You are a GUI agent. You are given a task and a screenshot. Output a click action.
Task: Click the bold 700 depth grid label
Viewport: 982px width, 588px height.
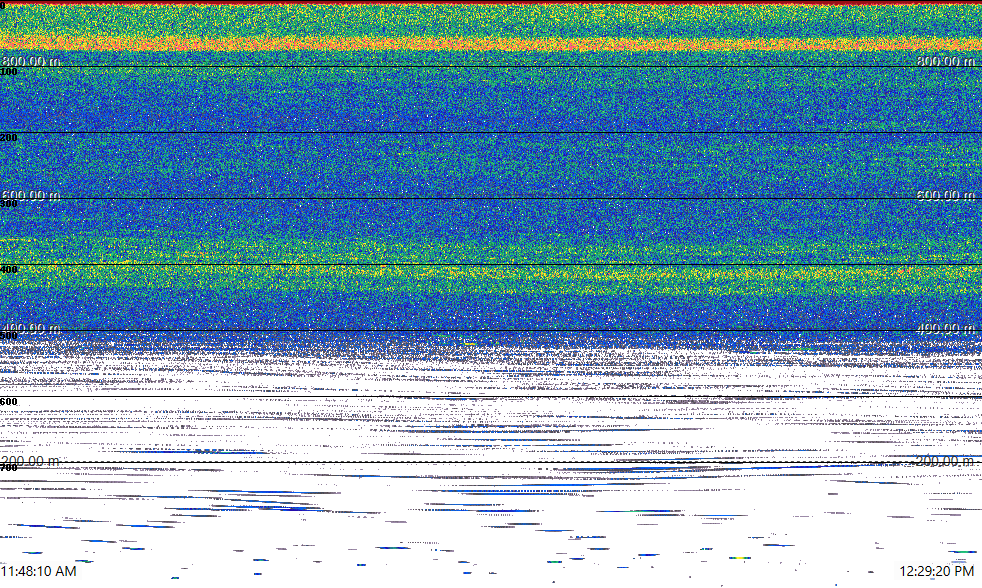[9, 468]
